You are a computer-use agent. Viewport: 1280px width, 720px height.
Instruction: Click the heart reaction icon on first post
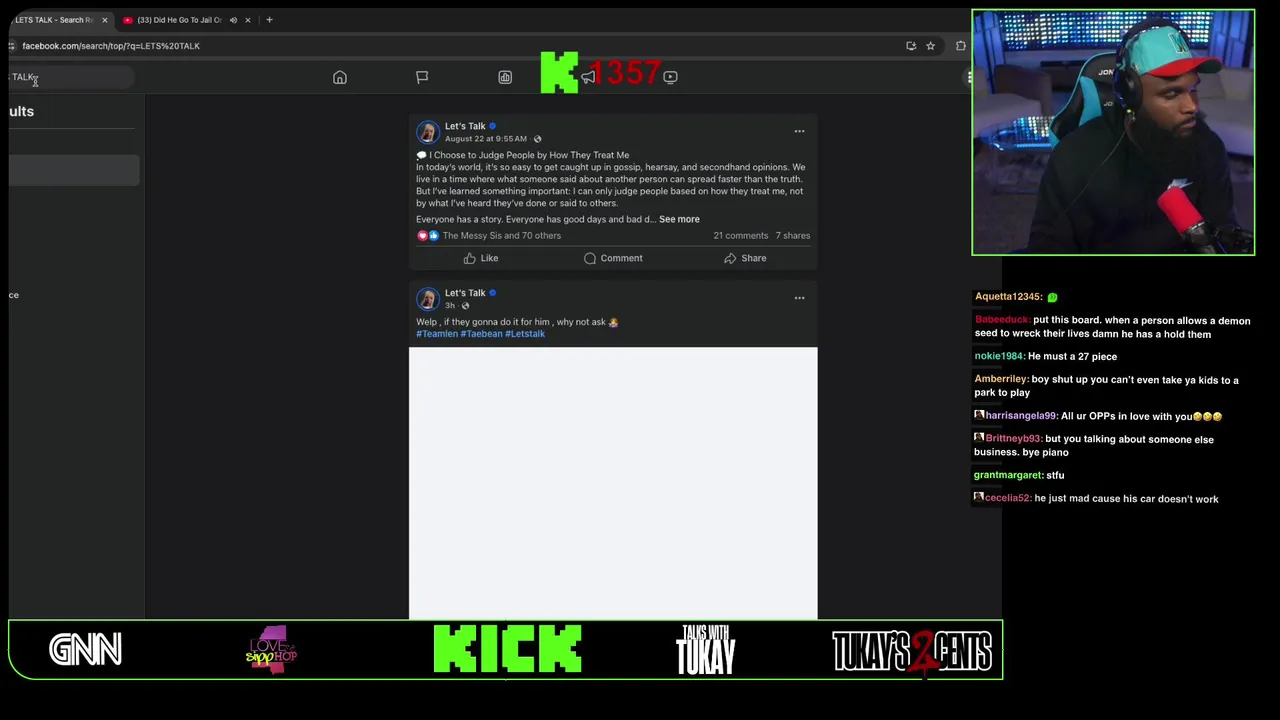point(422,236)
